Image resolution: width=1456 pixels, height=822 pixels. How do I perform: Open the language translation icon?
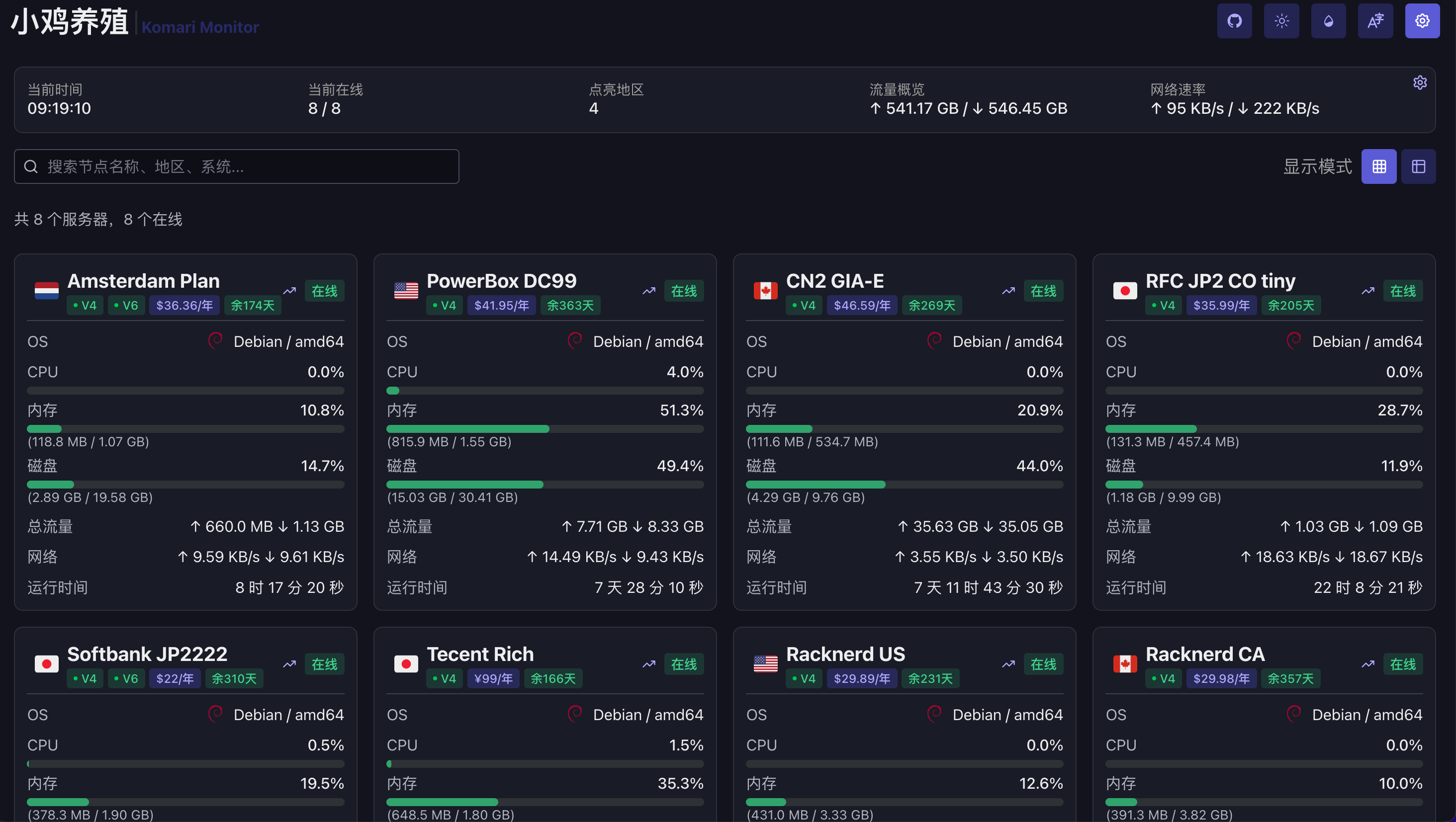pyautogui.click(x=1375, y=21)
